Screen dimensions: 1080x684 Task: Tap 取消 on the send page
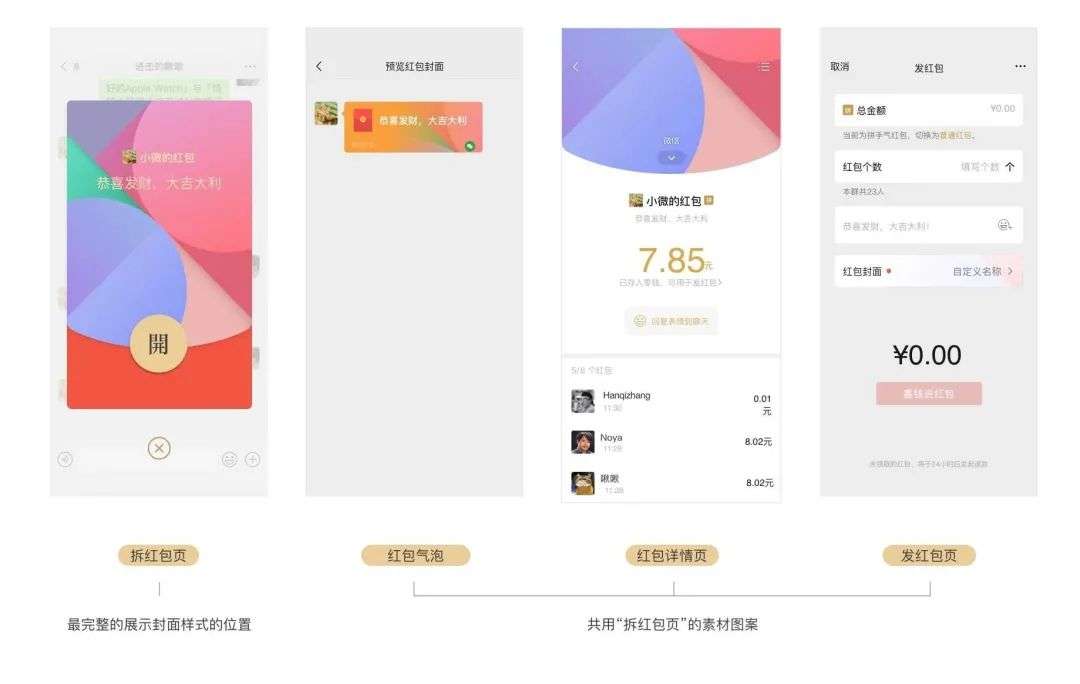(840, 67)
